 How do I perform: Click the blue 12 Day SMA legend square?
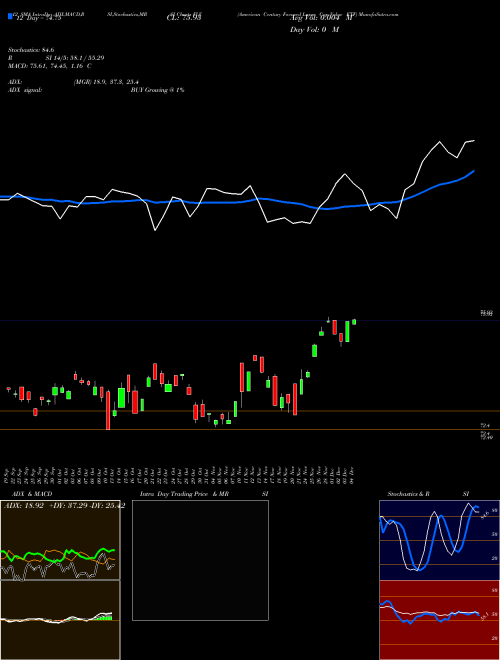point(10,17)
